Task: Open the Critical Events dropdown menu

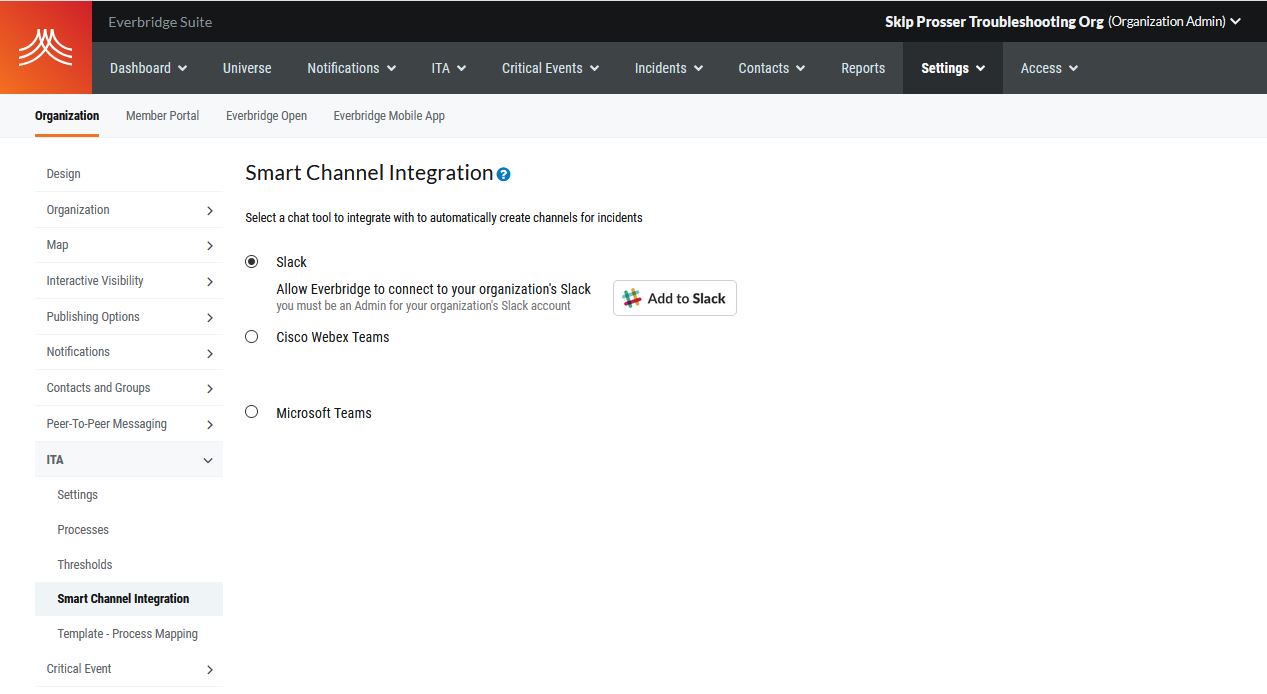Action: (x=550, y=68)
